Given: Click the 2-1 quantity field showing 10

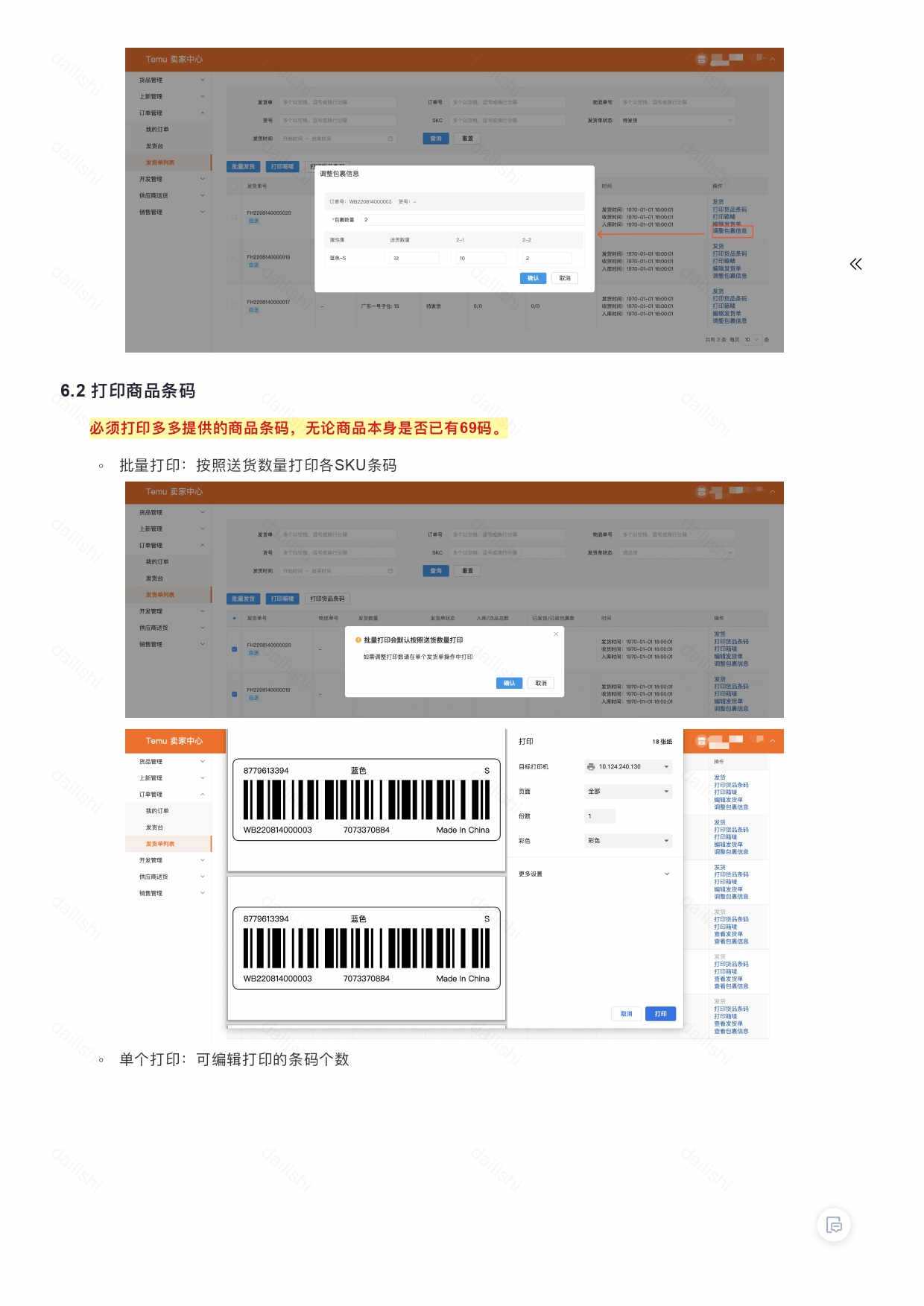Looking at the screenshot, I should pos(481,258).
